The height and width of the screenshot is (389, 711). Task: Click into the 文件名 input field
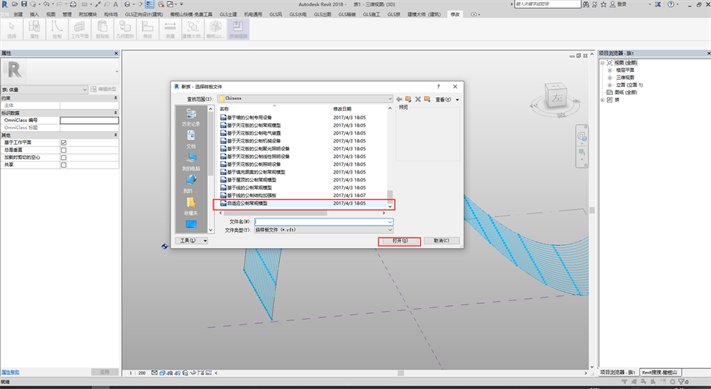click(320, 222)
